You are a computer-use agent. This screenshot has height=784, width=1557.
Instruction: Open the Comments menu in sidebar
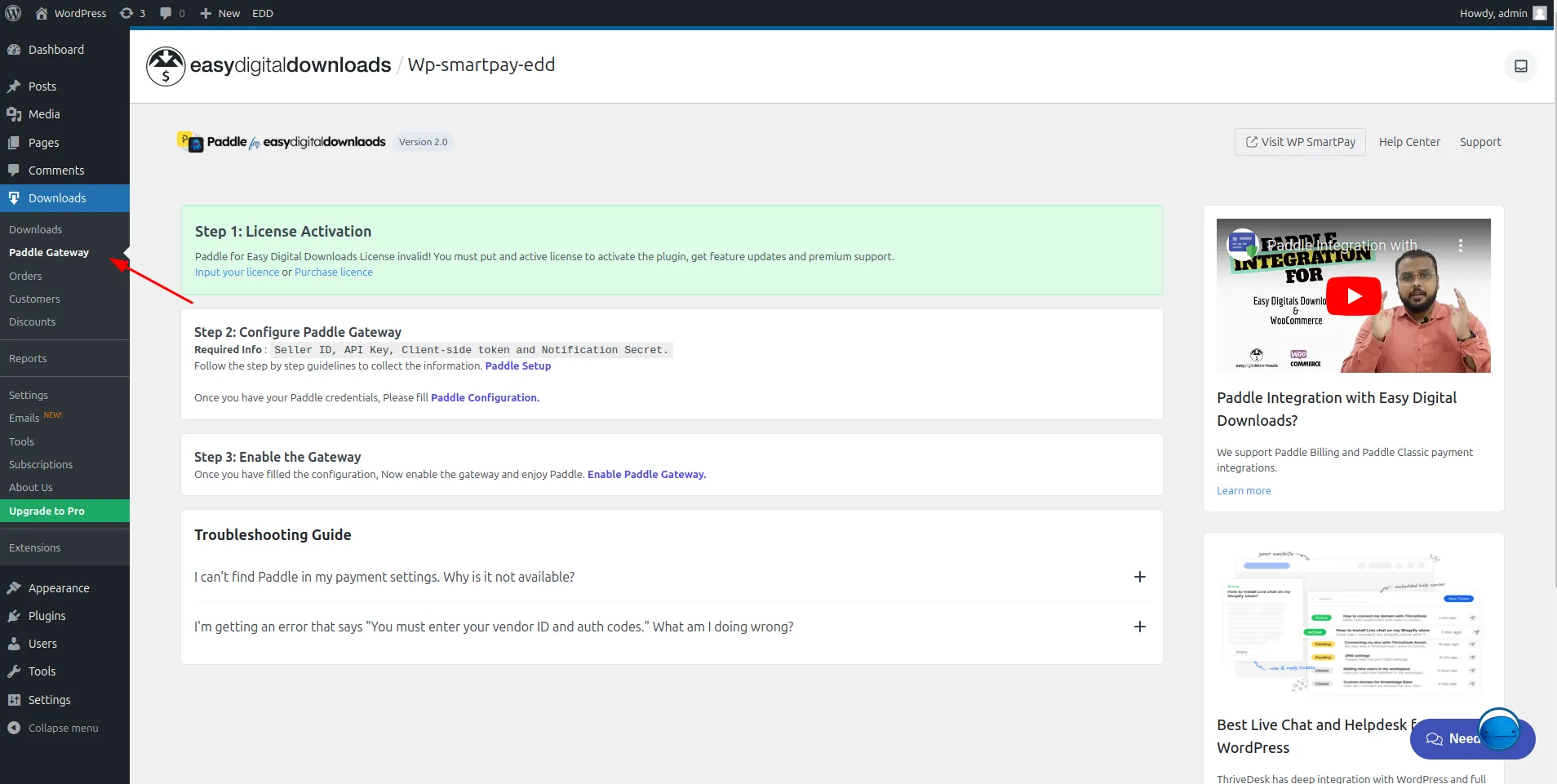(64, 171)
